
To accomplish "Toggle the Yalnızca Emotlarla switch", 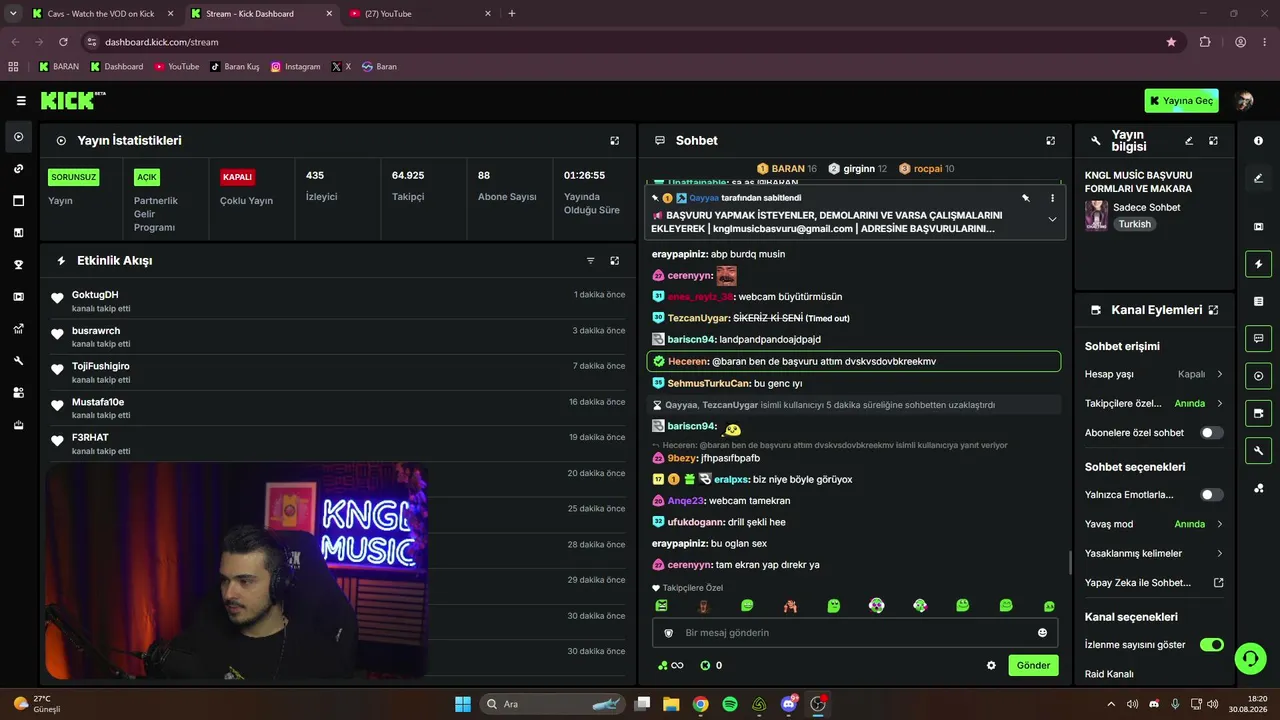I will point(1211,495).
